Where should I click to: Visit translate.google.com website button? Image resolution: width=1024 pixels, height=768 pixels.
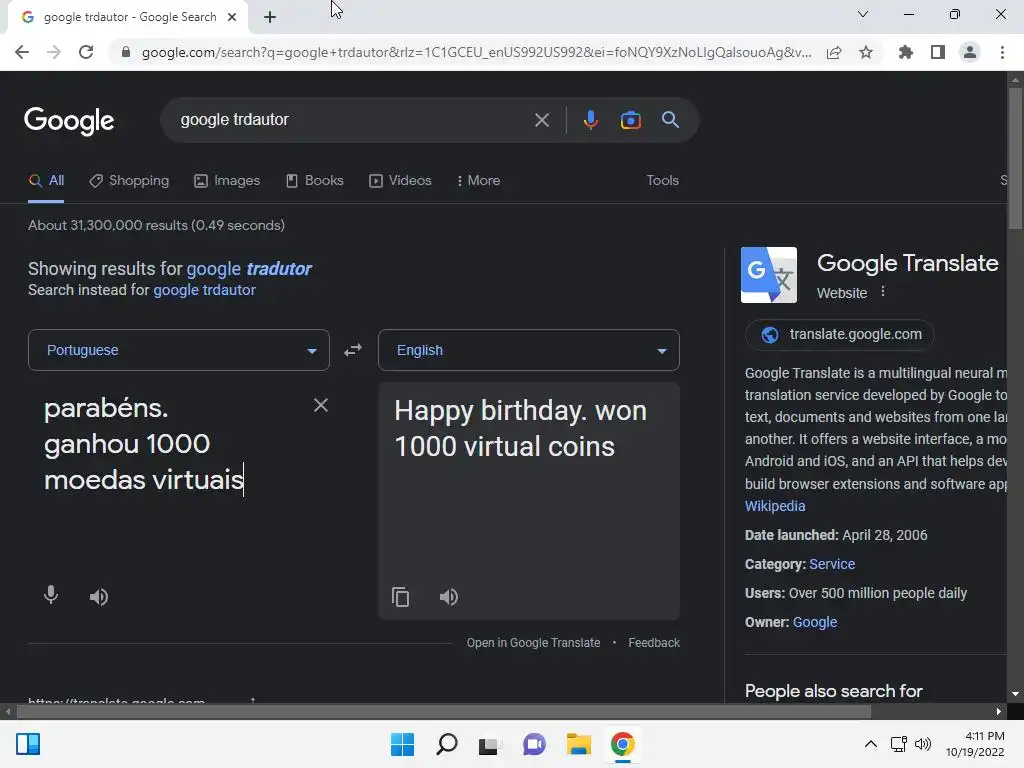(x=839, y=334)
